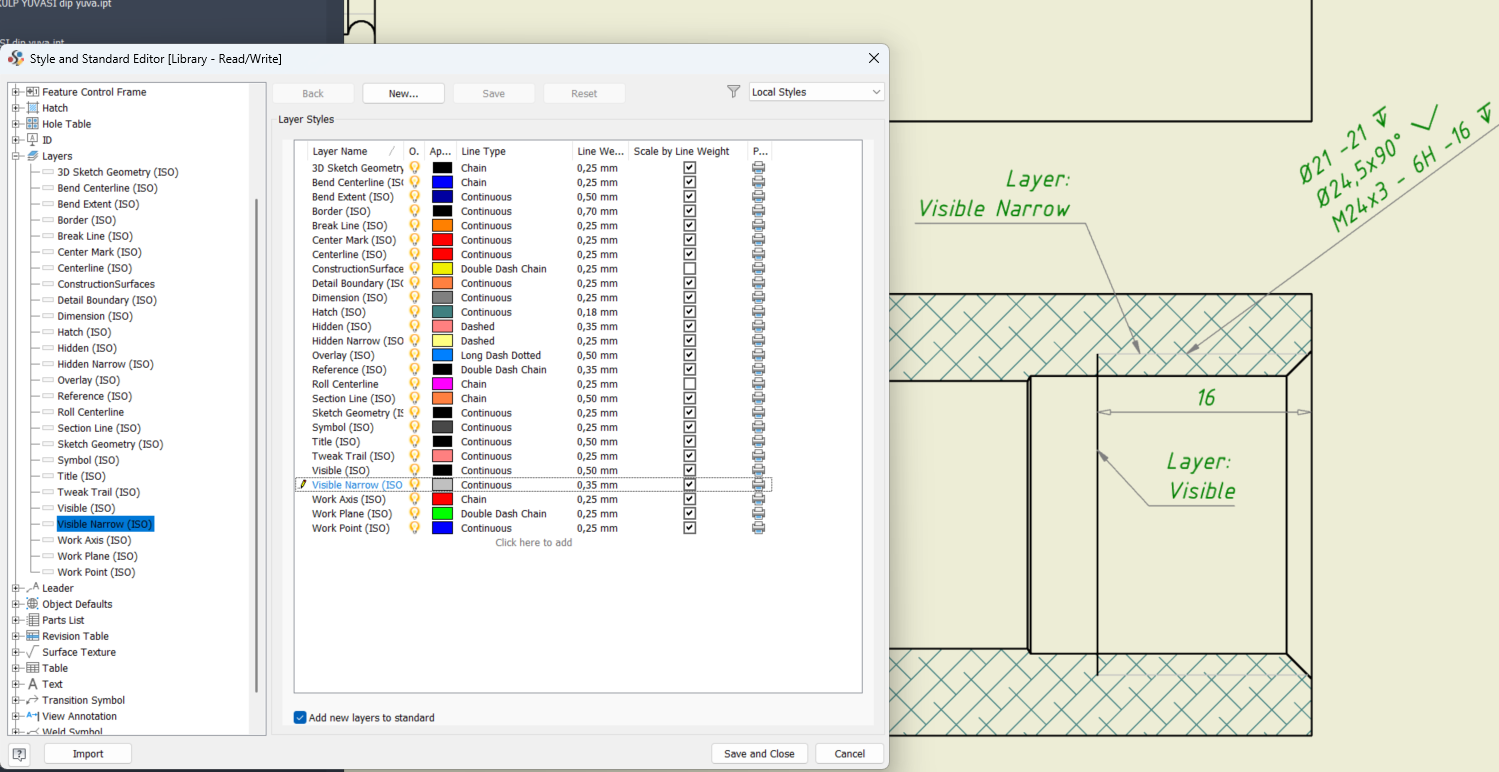This screenshot has width=1499, height=772.
Task: Select Visible (ISO) in the layers tree
Action: point(87,508)
